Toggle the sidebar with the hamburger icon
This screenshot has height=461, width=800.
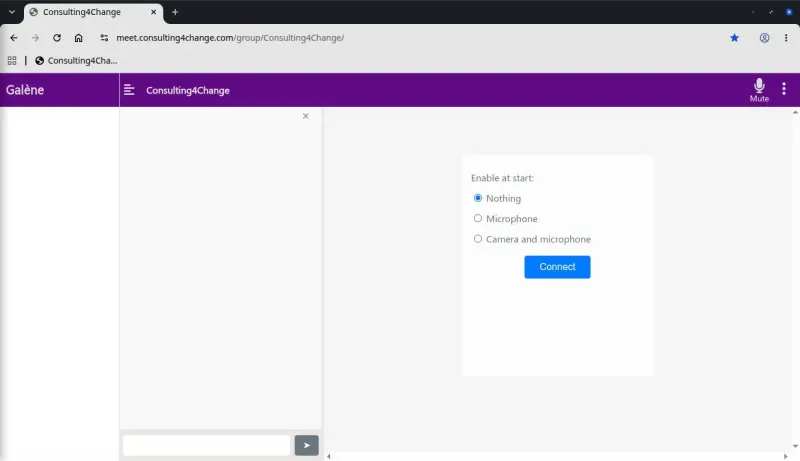pyautogui.click(x=129, y=90)
